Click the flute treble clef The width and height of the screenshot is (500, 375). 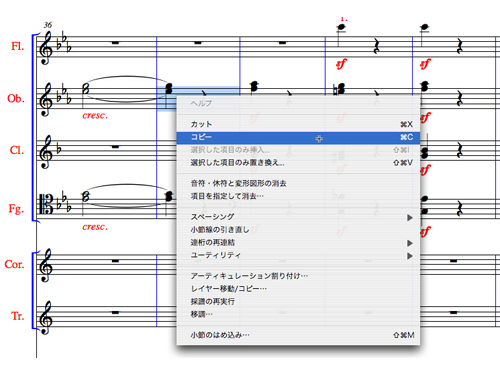point(46,48)
